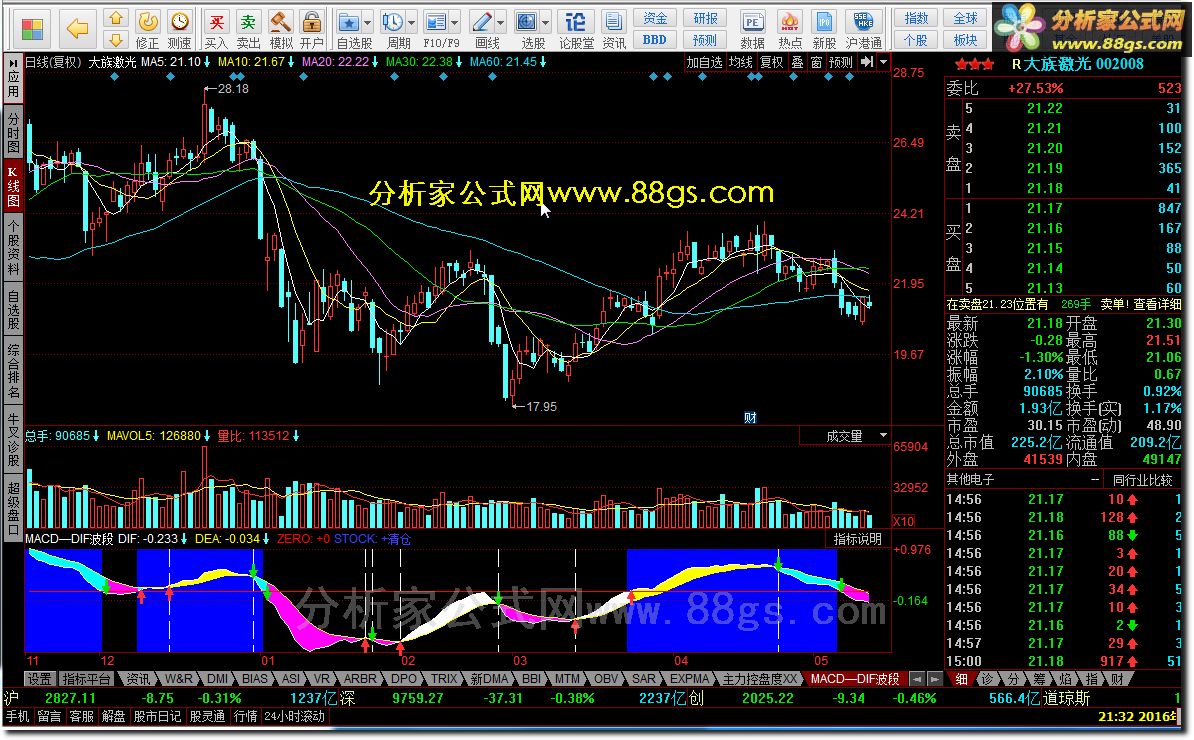This screenshot has width=1194, height=740.
Task: Click 加自选 add to watchlist
Action: 704,62
